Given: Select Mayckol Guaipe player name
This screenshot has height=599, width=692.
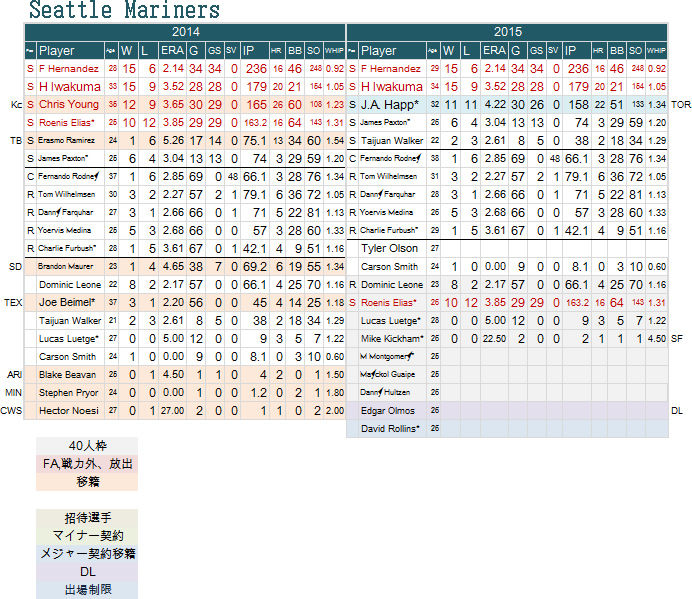Looking at the screenshot, I should click(x=387, y=374).
